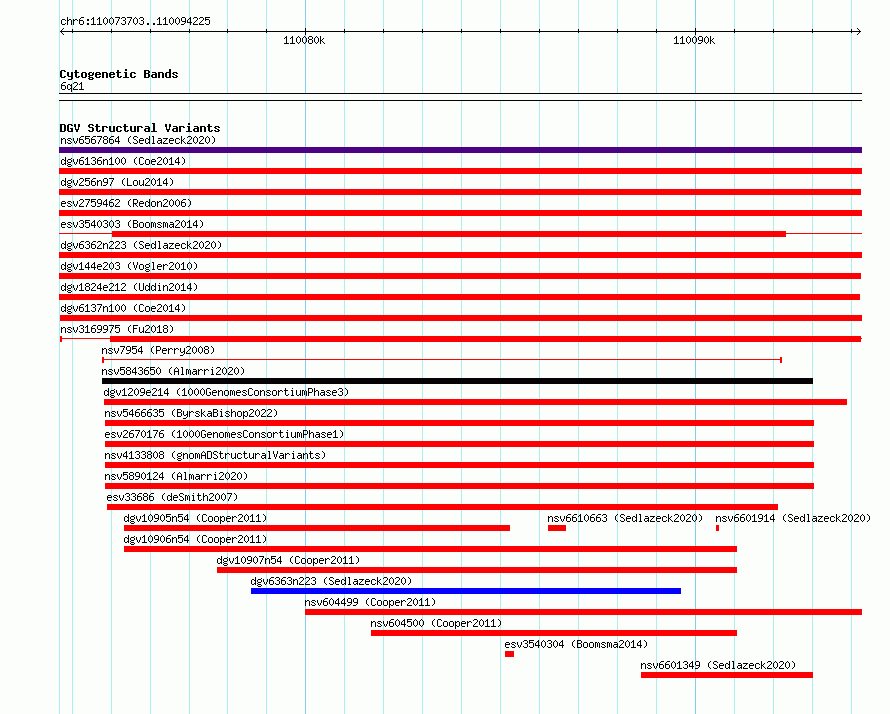Select nsv5890124 (Almarri2020) label
890x714 pixels.
point(176,476)
